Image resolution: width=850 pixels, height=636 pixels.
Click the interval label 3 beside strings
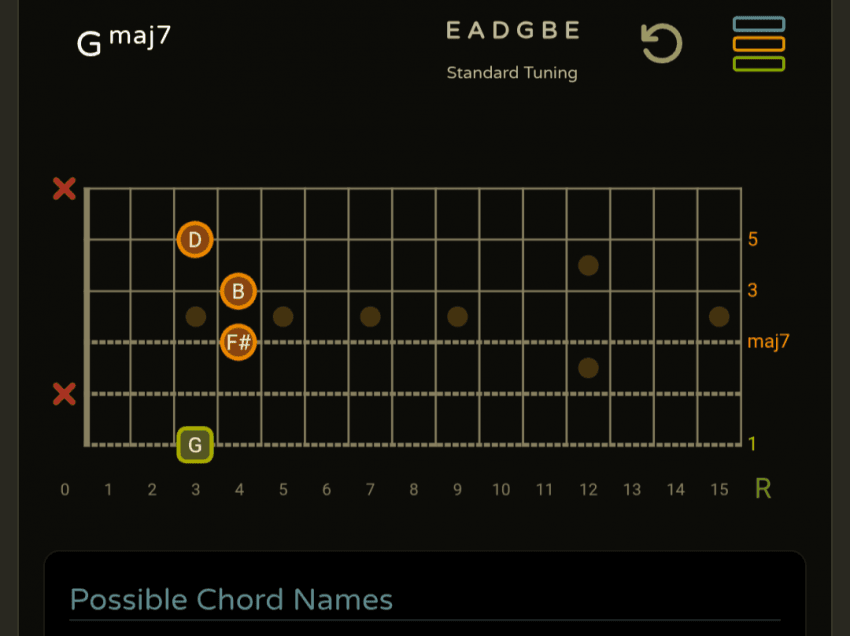tap(752, 291)
